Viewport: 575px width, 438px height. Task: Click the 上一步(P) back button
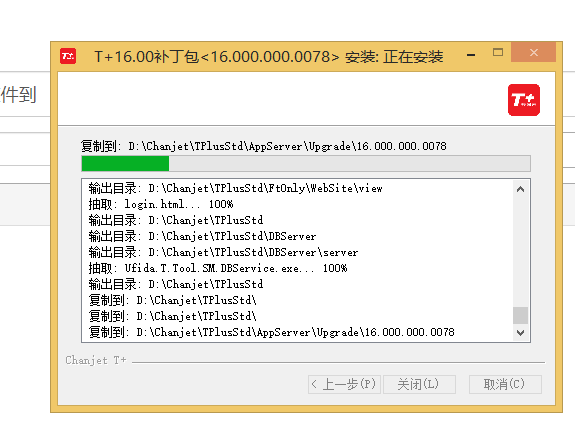click(x=344, y=384)
